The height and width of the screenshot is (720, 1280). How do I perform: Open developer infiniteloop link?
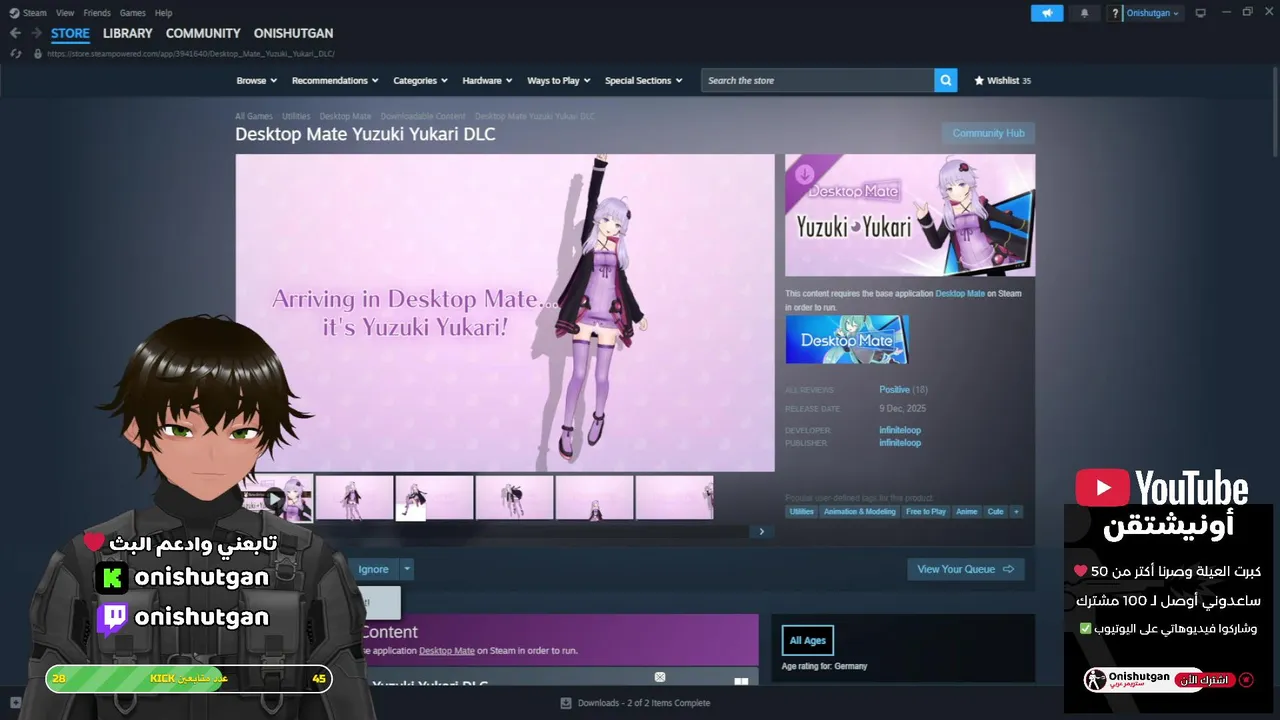click(x=900, y=431)
